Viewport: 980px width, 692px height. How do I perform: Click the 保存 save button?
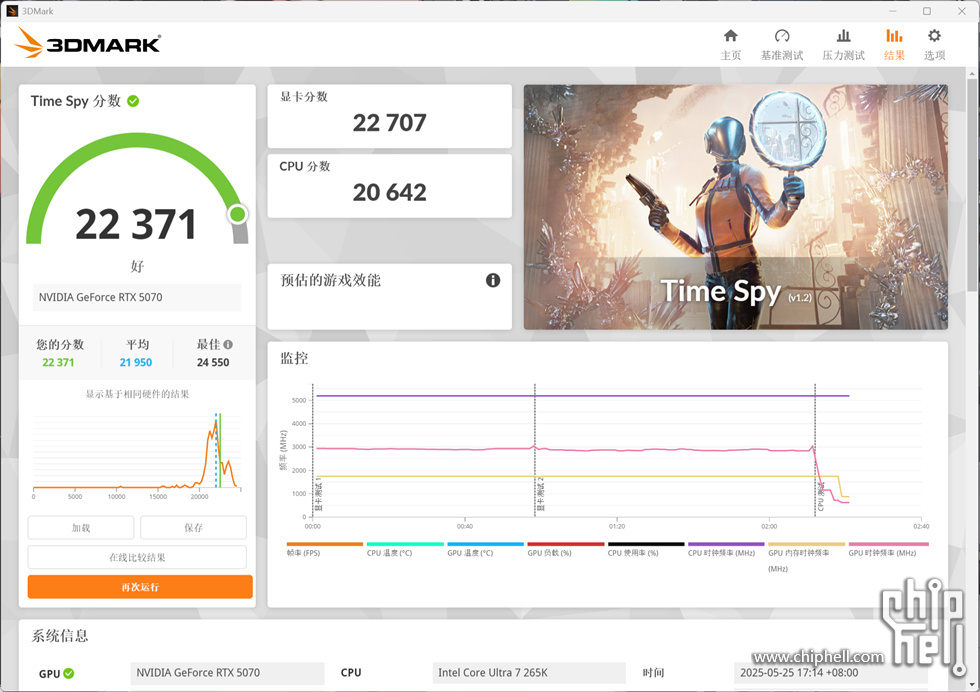tap(193, 528)
